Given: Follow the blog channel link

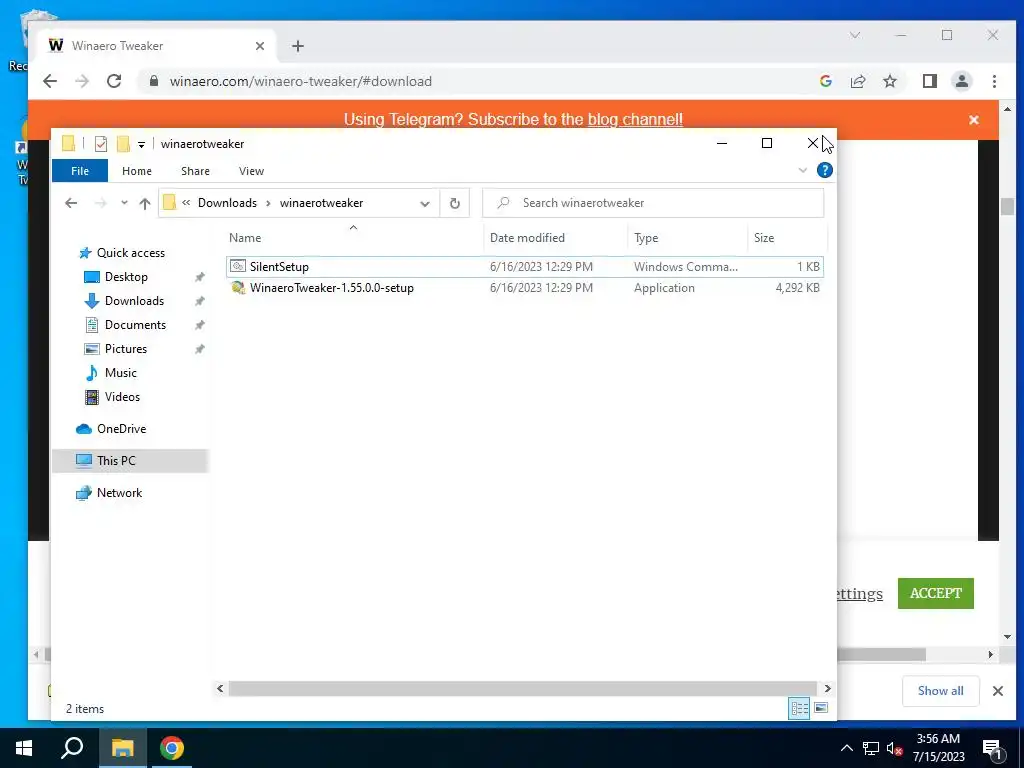Looking at the screenshot, I should tap(635, 120).
